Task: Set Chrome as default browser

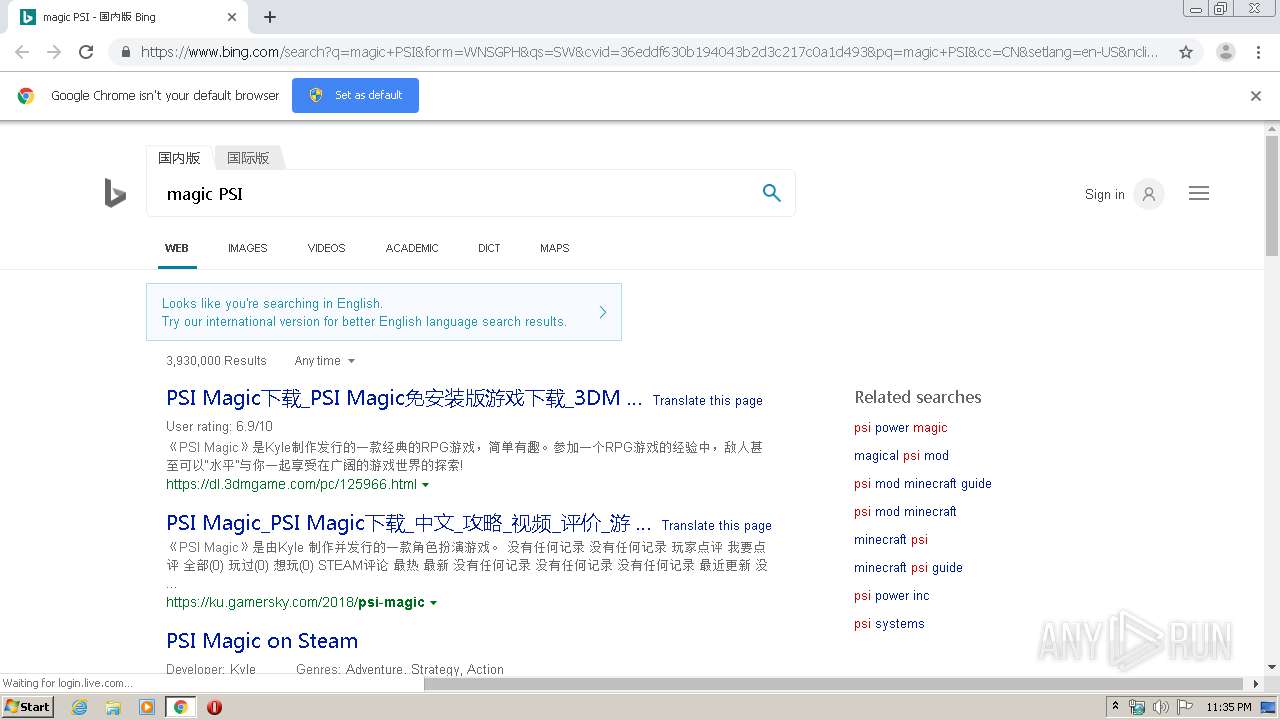Action: point(355,95)
